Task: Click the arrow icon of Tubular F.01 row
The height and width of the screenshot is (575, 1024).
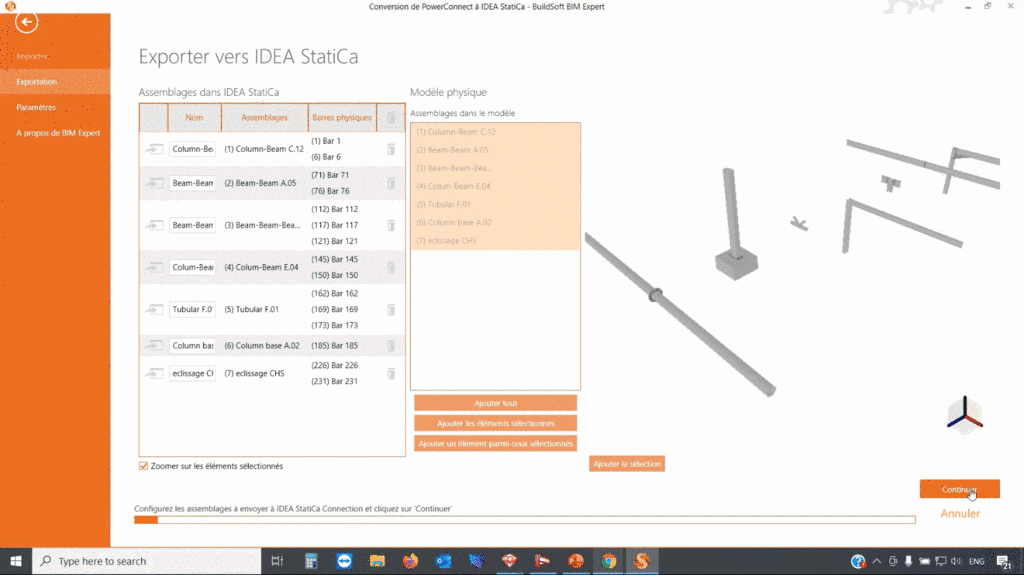Action: (x=154, y=309)
